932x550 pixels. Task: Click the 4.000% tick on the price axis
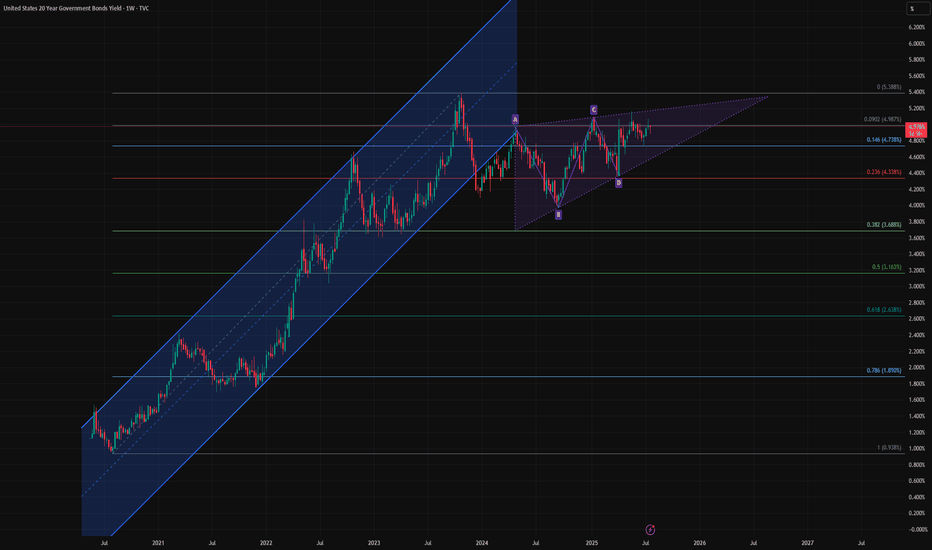click(x=917, y=205)
